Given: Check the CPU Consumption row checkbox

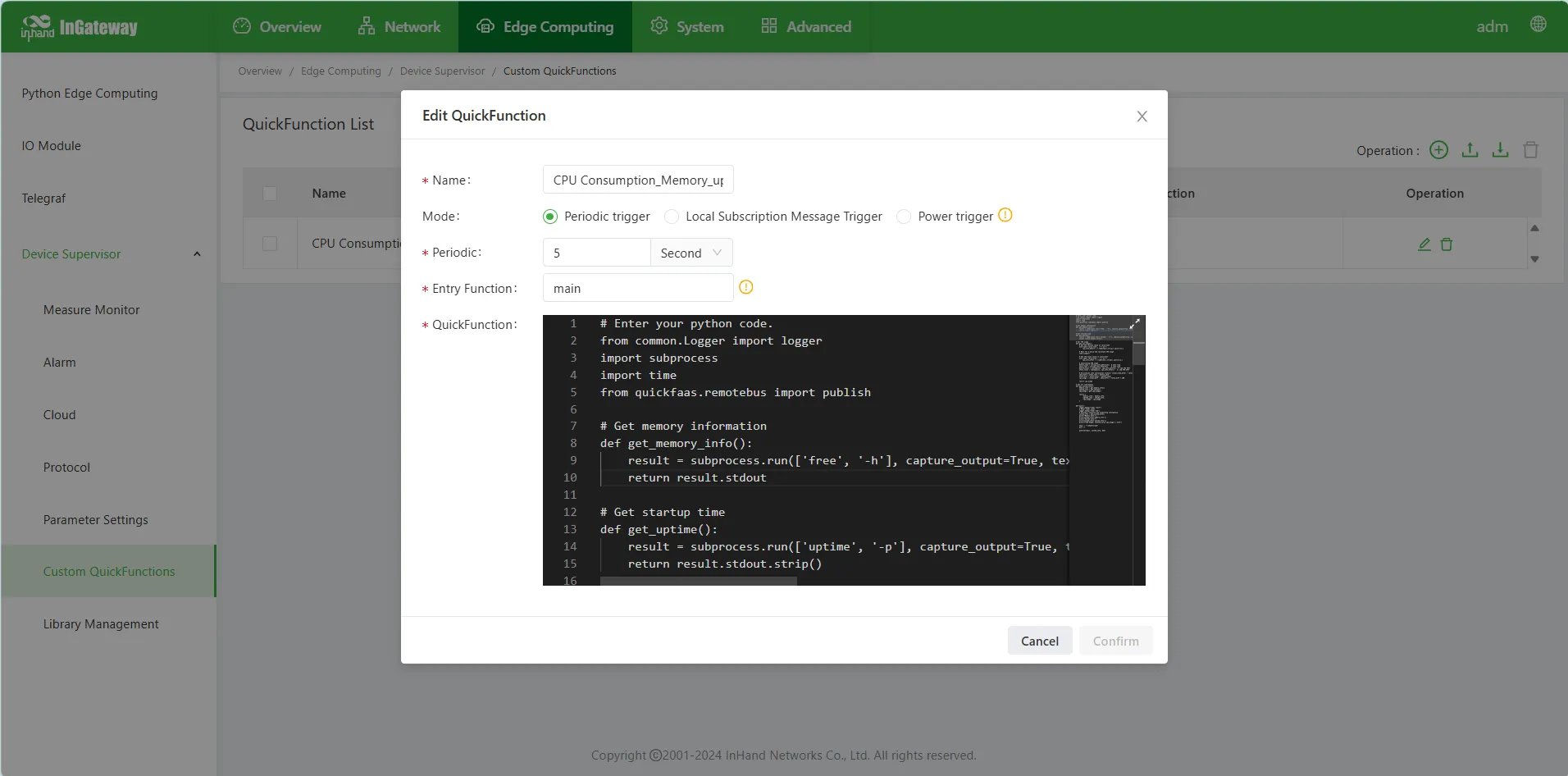Looking at the screenshot, I should click(269, 244).
